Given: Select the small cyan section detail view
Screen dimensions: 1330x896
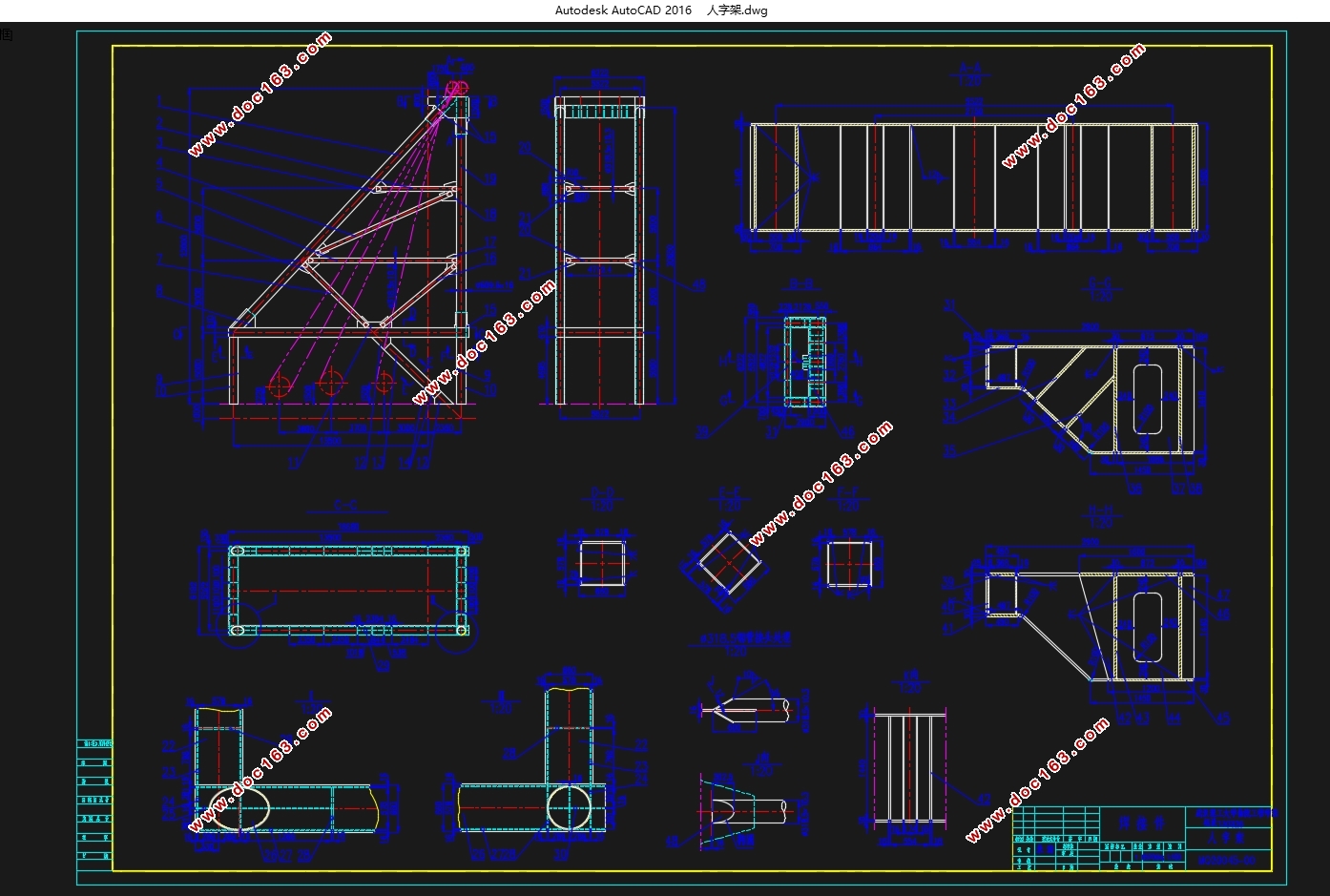Looking at the screenshot, I should [803, 362].
